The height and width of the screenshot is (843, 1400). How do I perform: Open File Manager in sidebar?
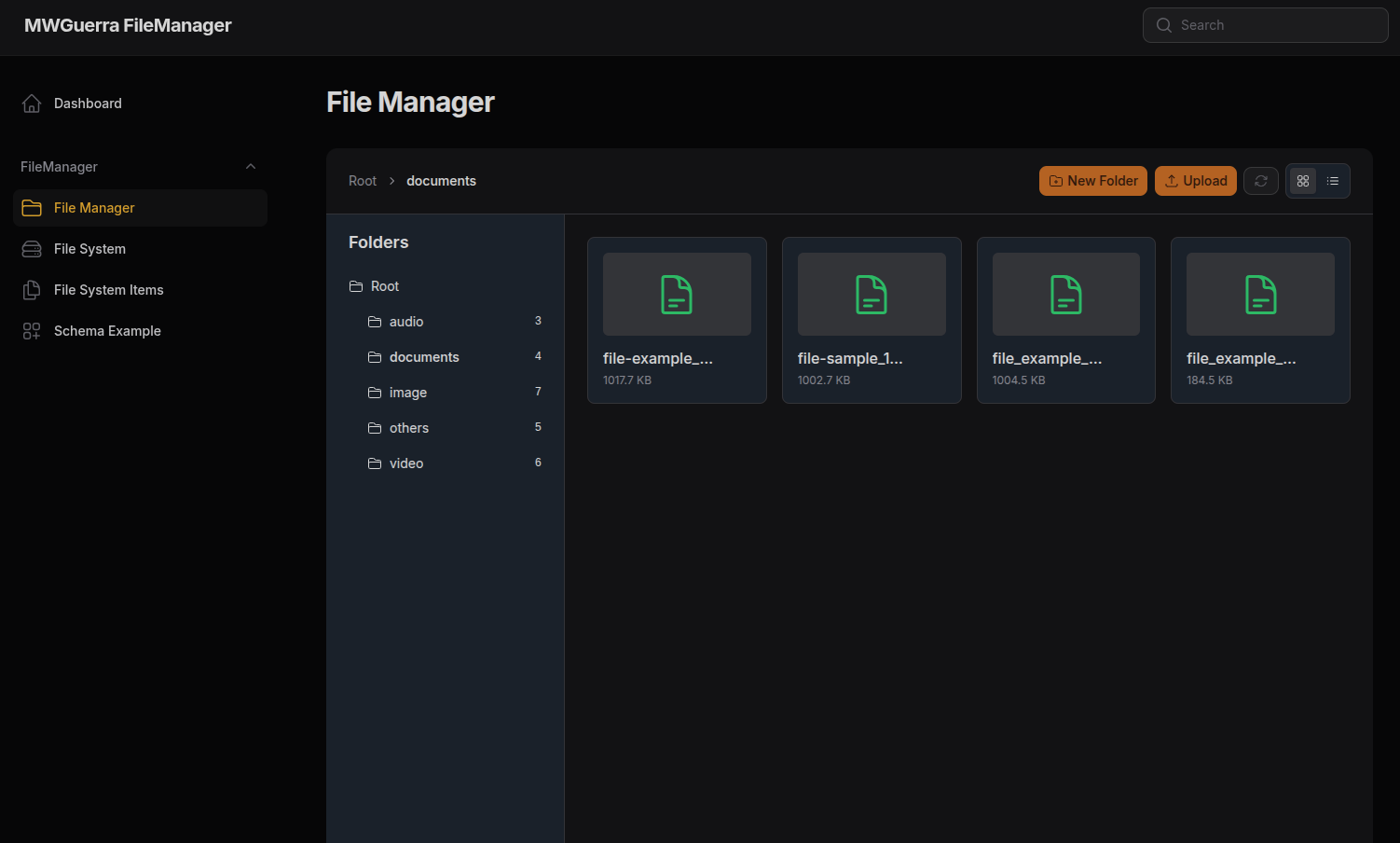[x=94, y=208]
